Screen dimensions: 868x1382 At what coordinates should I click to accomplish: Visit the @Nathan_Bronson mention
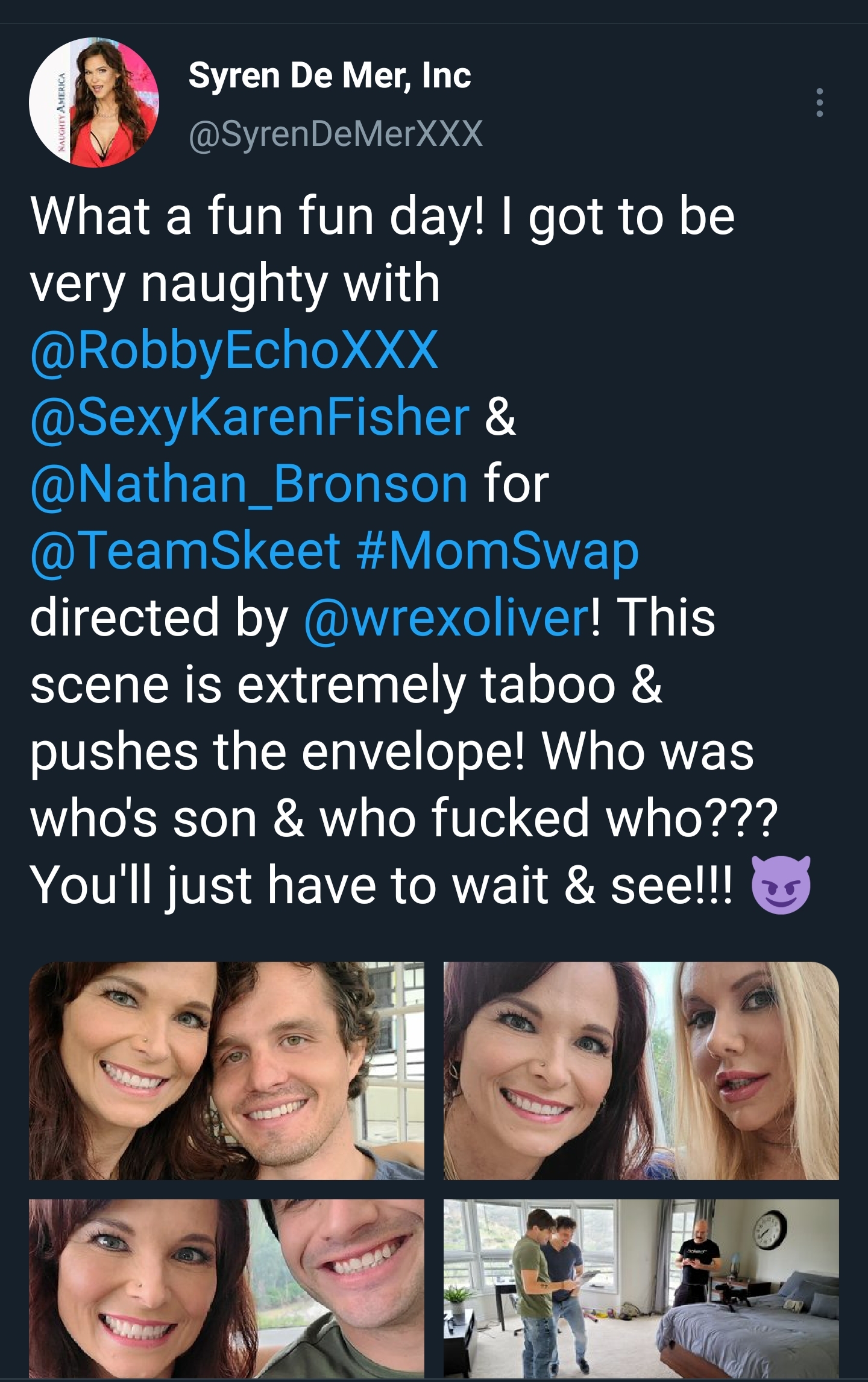pyautogui.click(x=249, y=484)
